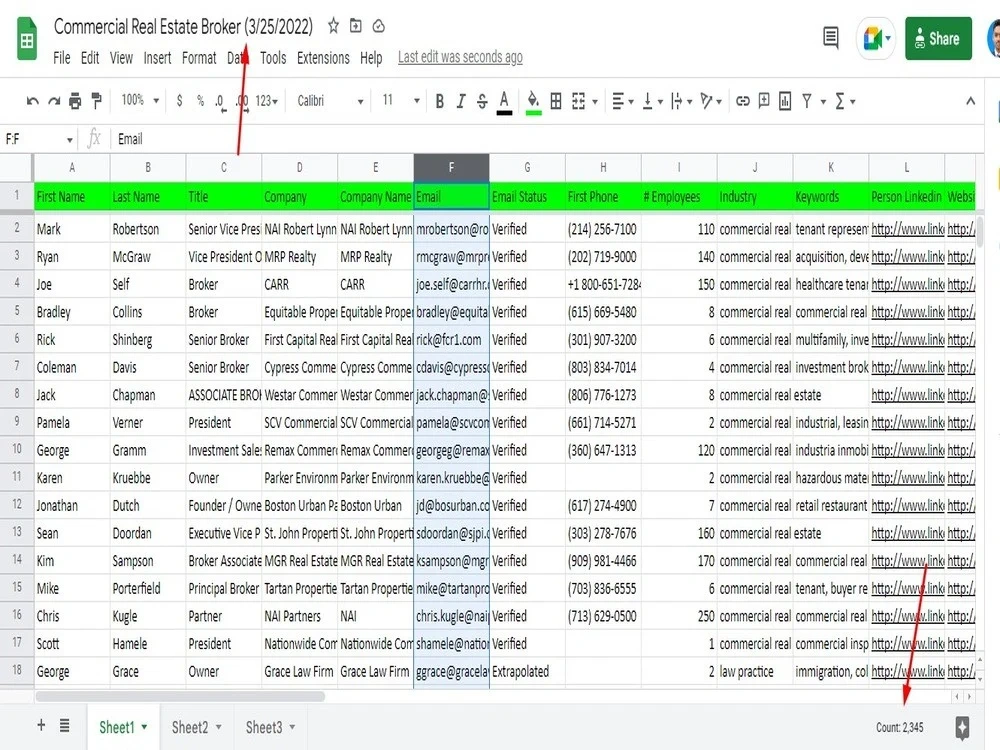Image resolution: width=1000 pixels, height=750 pixels.
Task: Open the zoom 100% dropdown
Action: (x=140, y=100)
